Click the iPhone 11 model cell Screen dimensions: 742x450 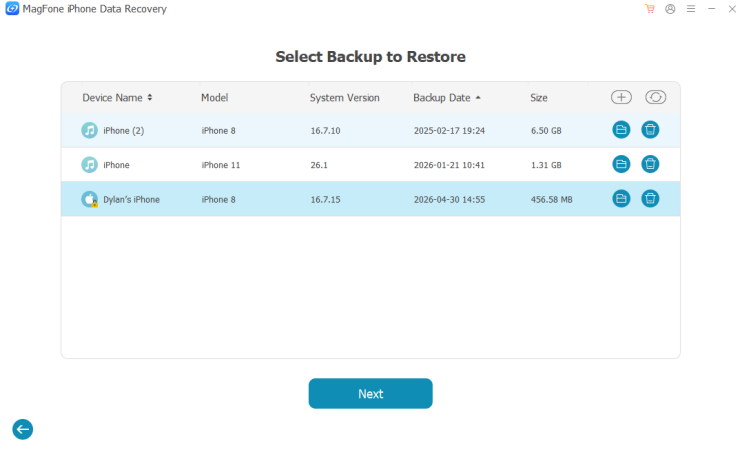point(221,165)
